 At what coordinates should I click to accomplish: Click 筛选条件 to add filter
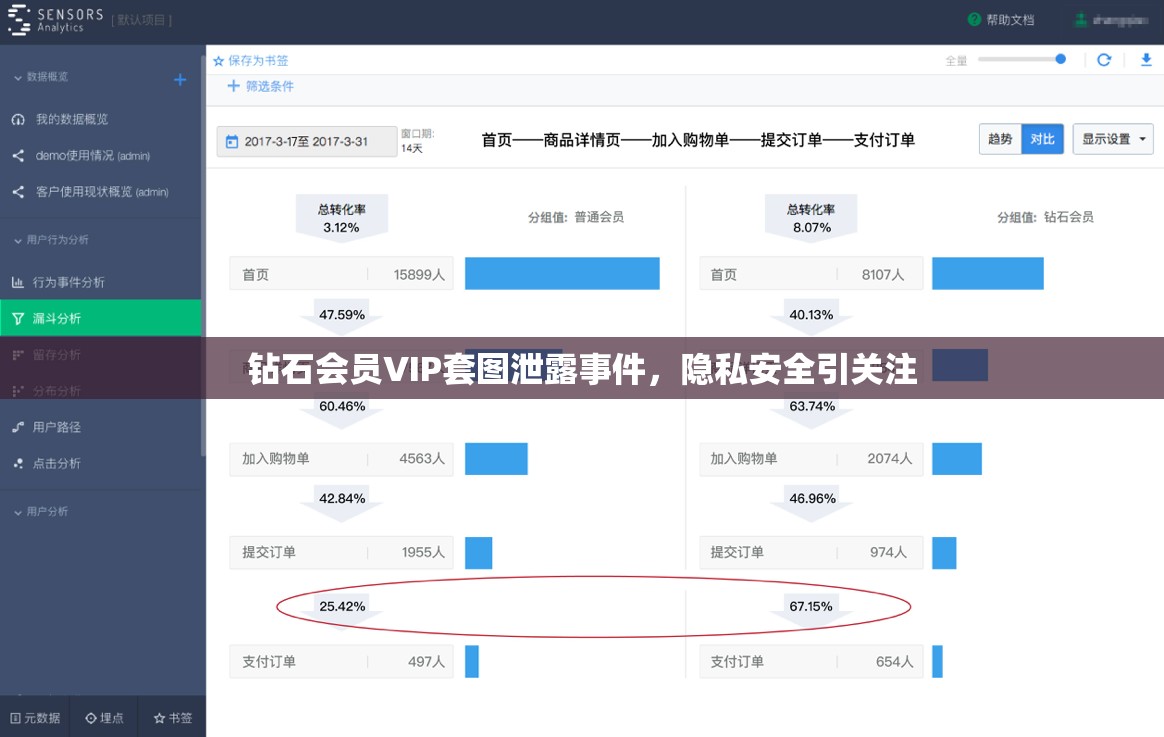tap(269, 86)
